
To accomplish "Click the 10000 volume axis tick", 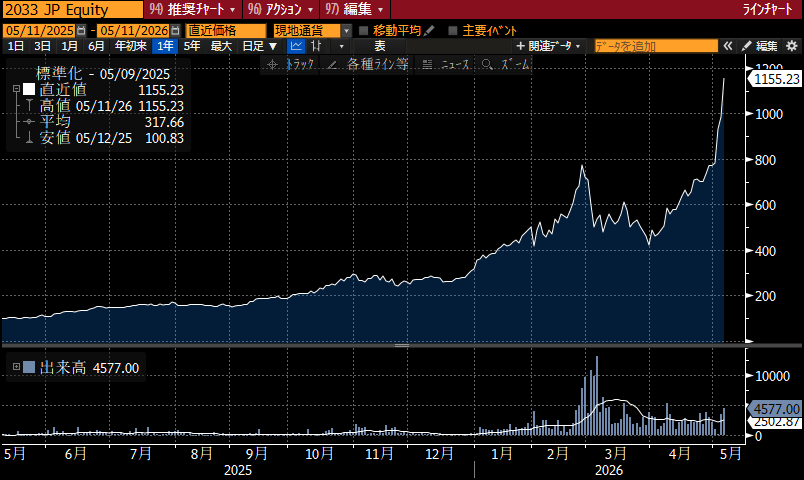I will (x=772, y=376).
